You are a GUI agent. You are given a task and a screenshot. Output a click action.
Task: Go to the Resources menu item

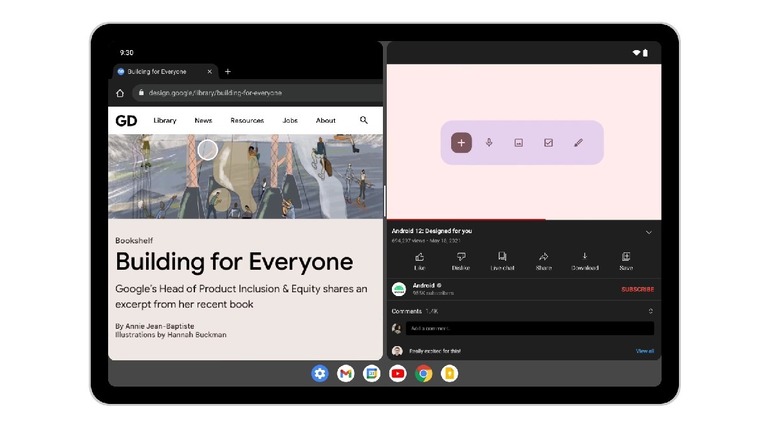(x=247, y=120)
